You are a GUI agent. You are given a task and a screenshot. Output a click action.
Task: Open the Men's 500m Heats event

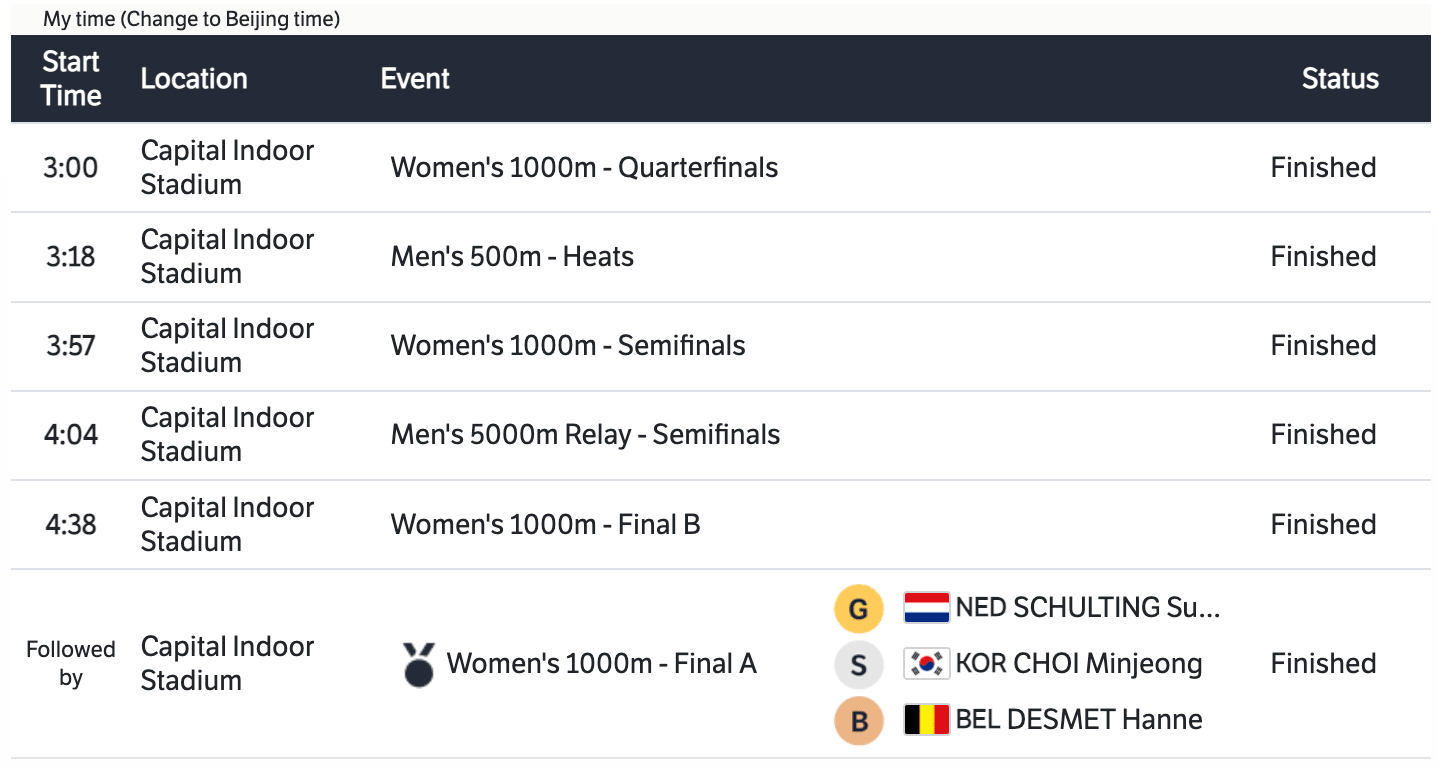[512, 256]
